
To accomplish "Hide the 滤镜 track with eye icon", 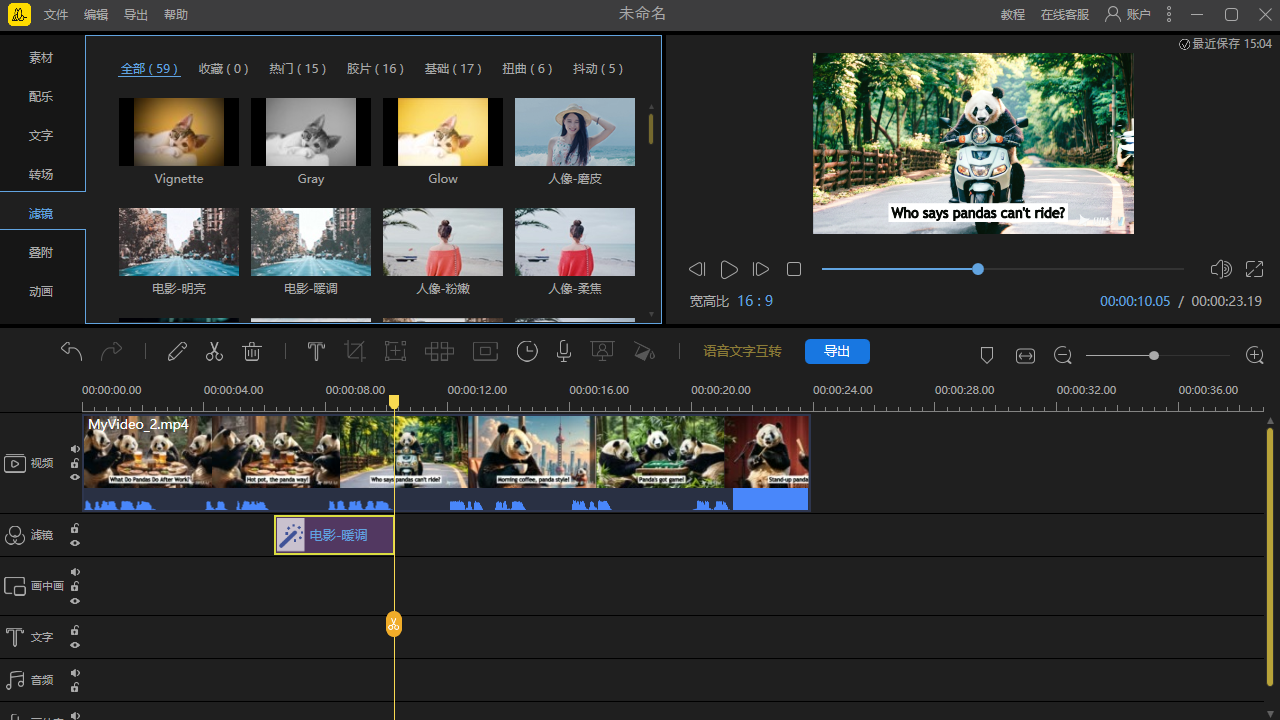I will click(75, 543).
